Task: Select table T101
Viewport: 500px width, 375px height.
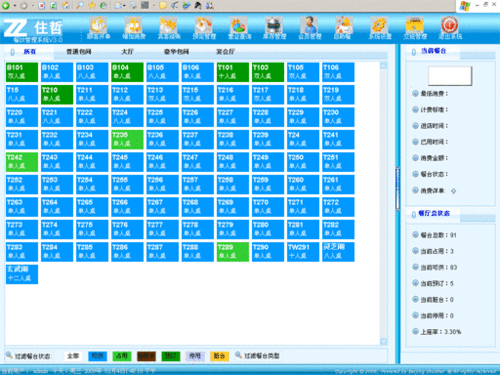Action: pyautogui.click(x=233, y=72)
